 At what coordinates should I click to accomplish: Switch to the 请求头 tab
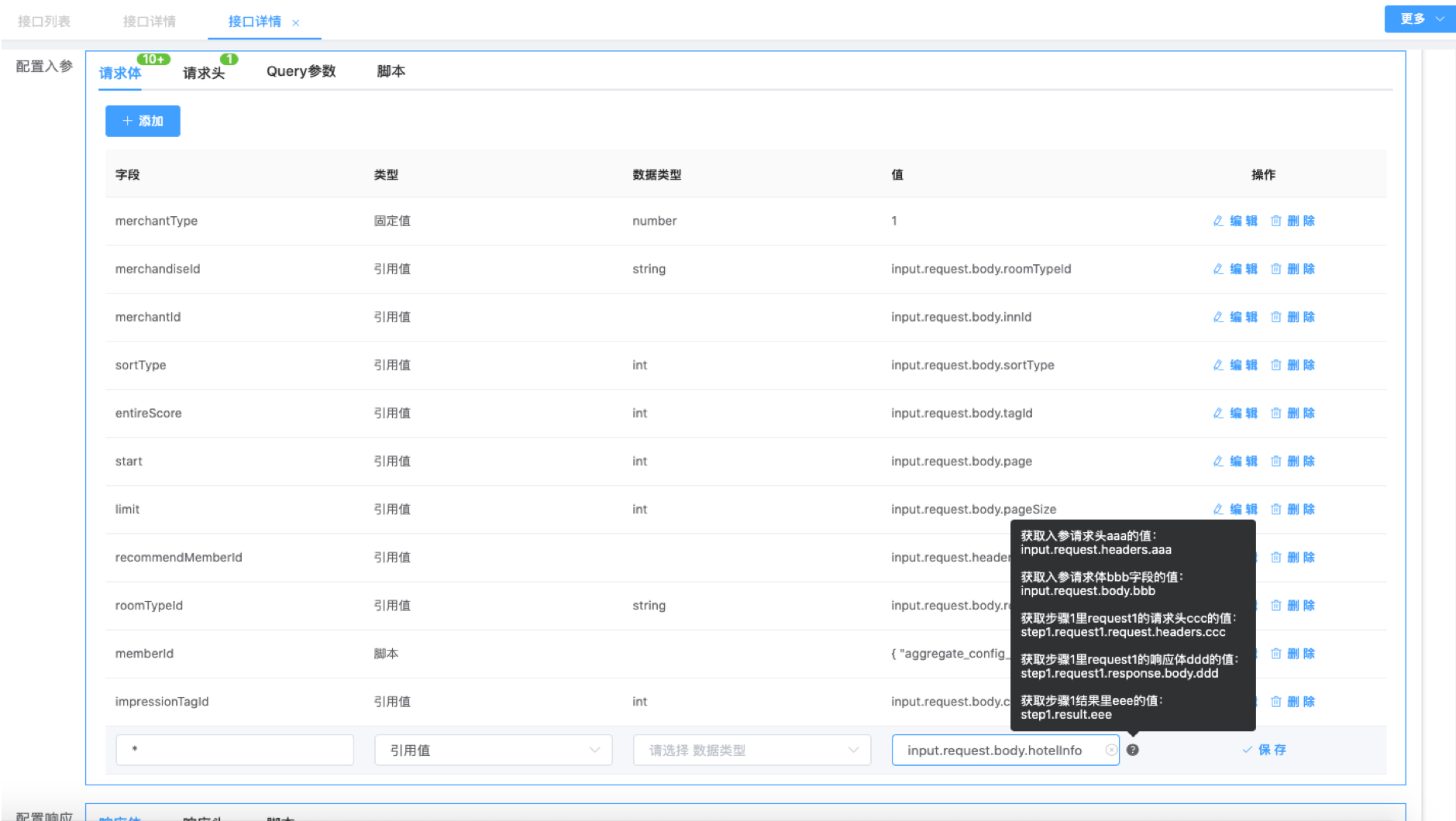click(x=204, y=73)
